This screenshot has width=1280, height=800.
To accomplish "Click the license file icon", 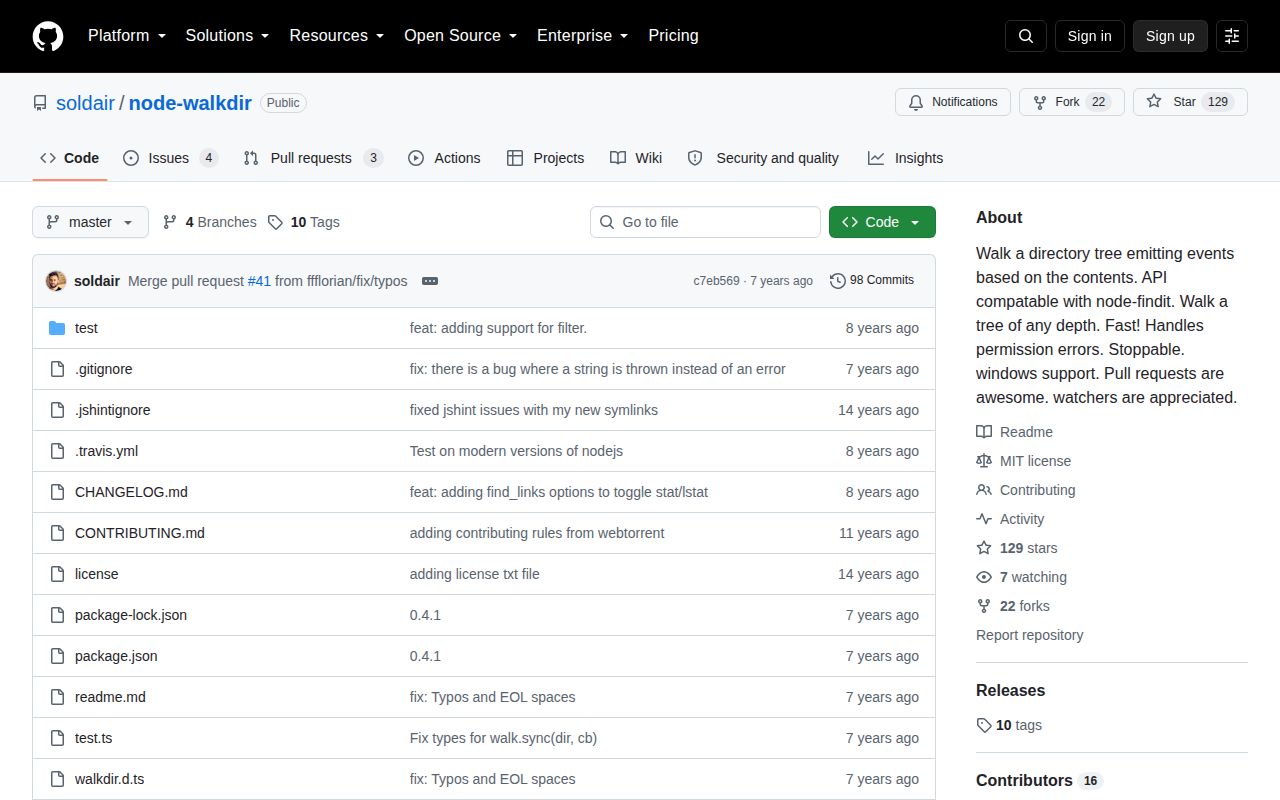I will point(57,574).
